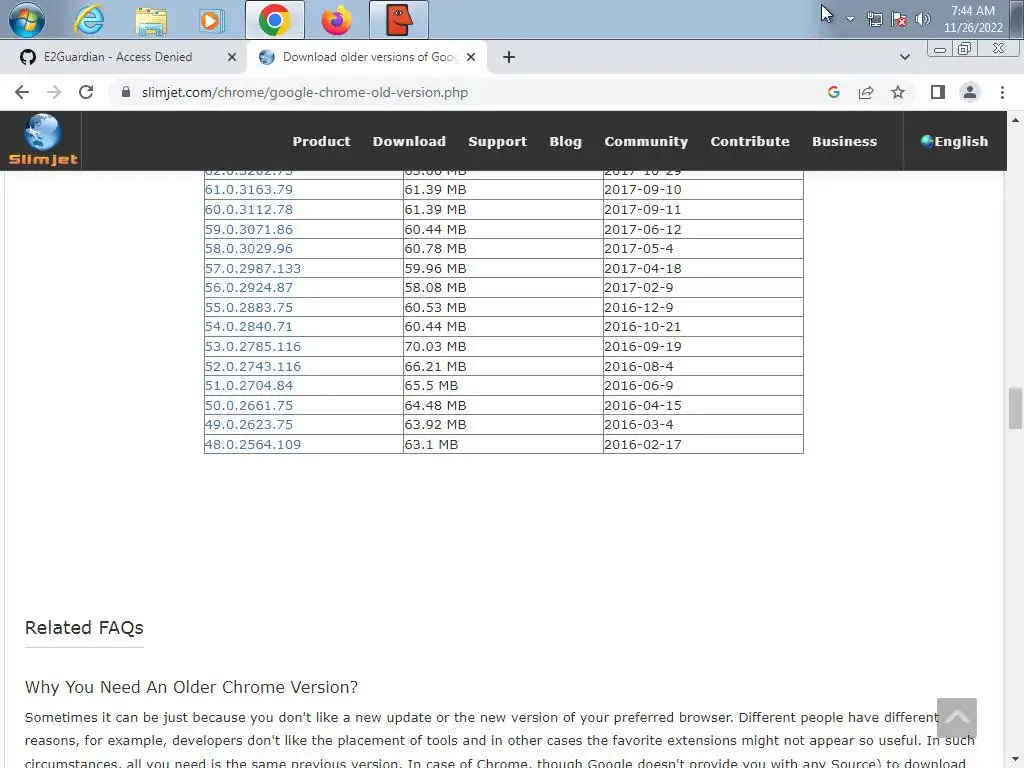1024x768 pixels.
Task: Download Chrome version 57.0.2987.133
Action: tap(253, 268)
